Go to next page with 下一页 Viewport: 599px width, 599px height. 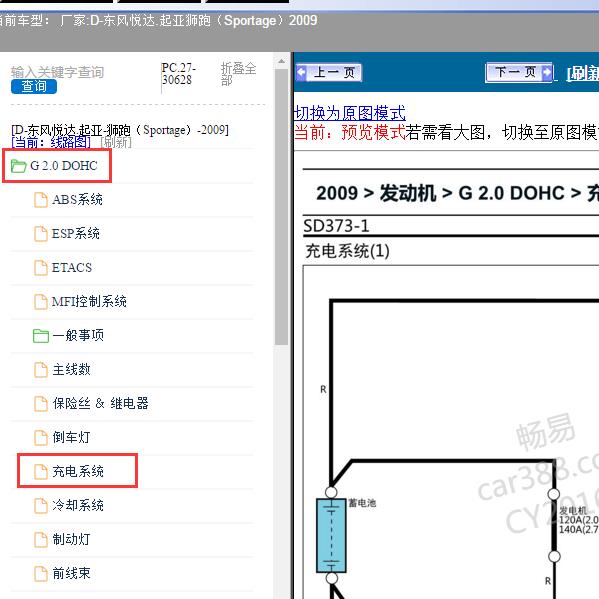tap(519, 72)
